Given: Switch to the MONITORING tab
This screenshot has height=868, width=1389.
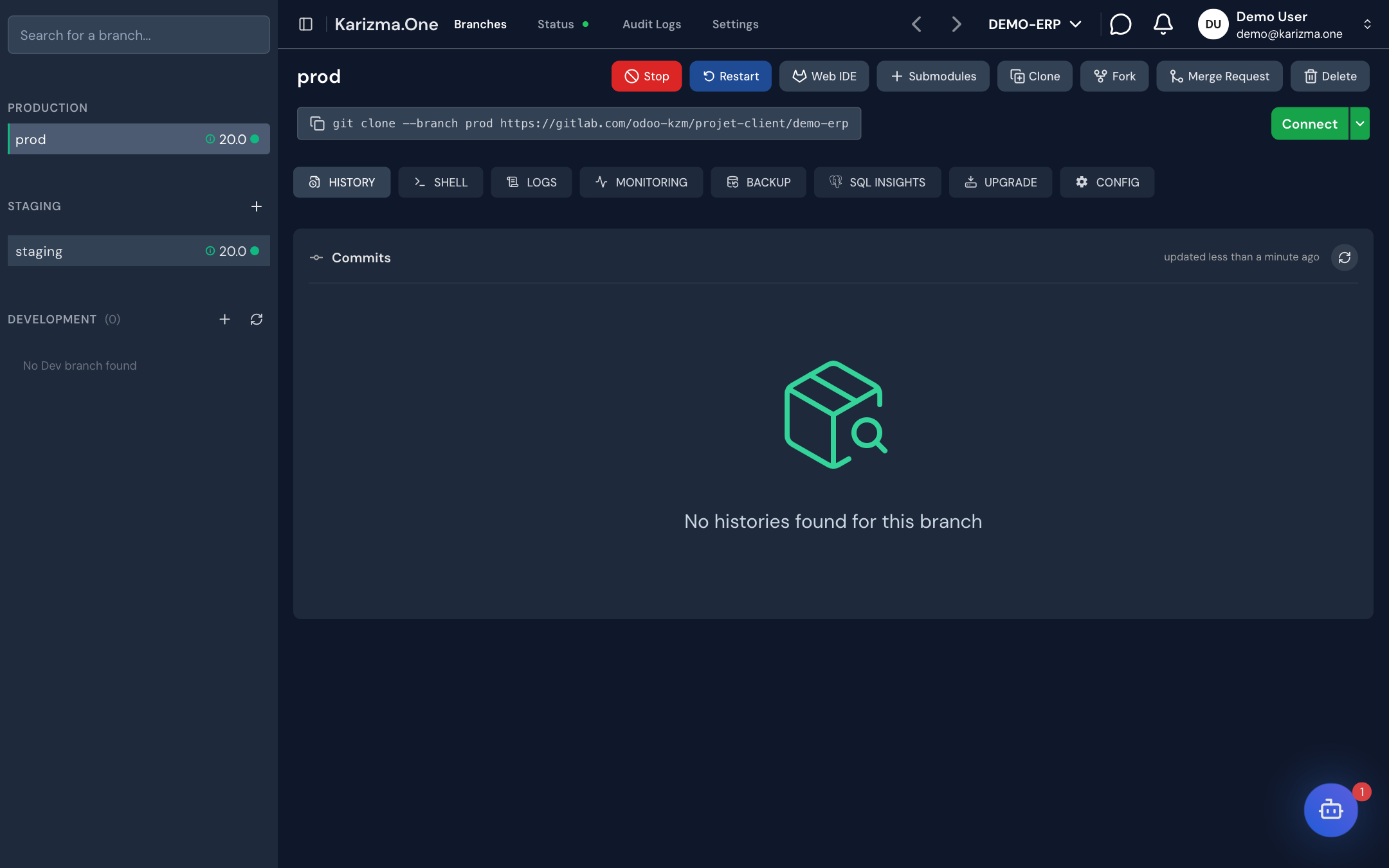Looking at the screenshot, I should [x=641, y=183].
